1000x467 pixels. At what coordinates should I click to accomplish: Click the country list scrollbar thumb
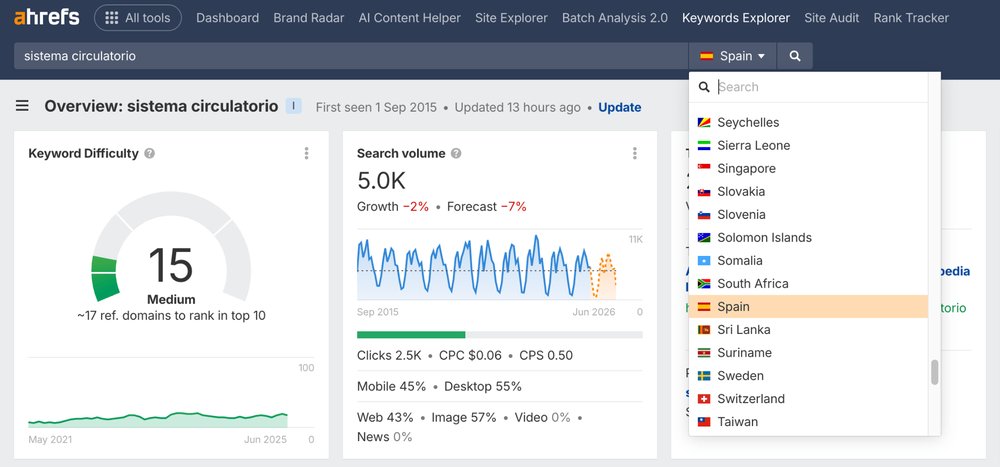pyautogui.click(x=934, y=373)
